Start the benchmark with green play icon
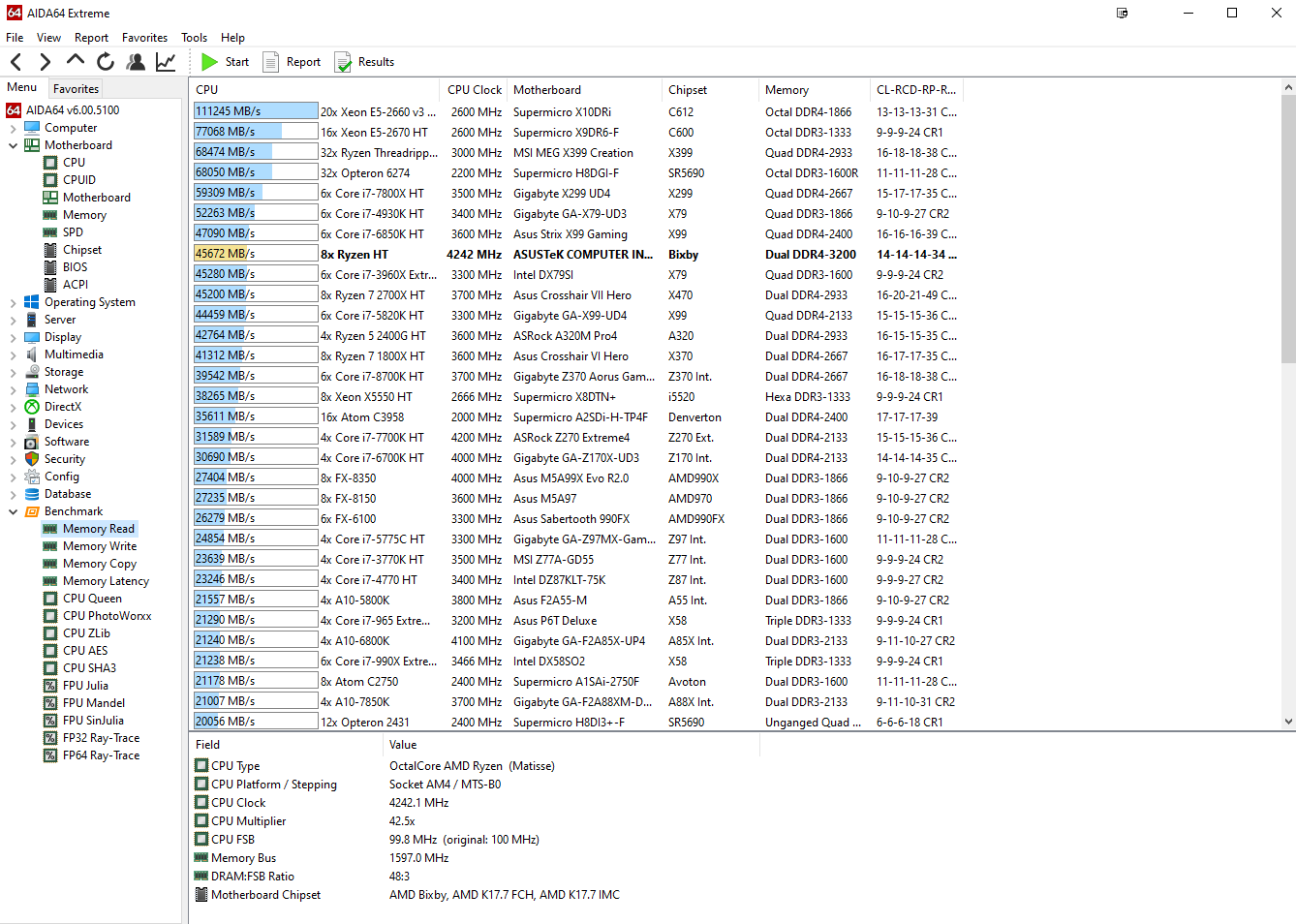The height and width of the screenshot is (924, 1296). (x=209, y=62)
